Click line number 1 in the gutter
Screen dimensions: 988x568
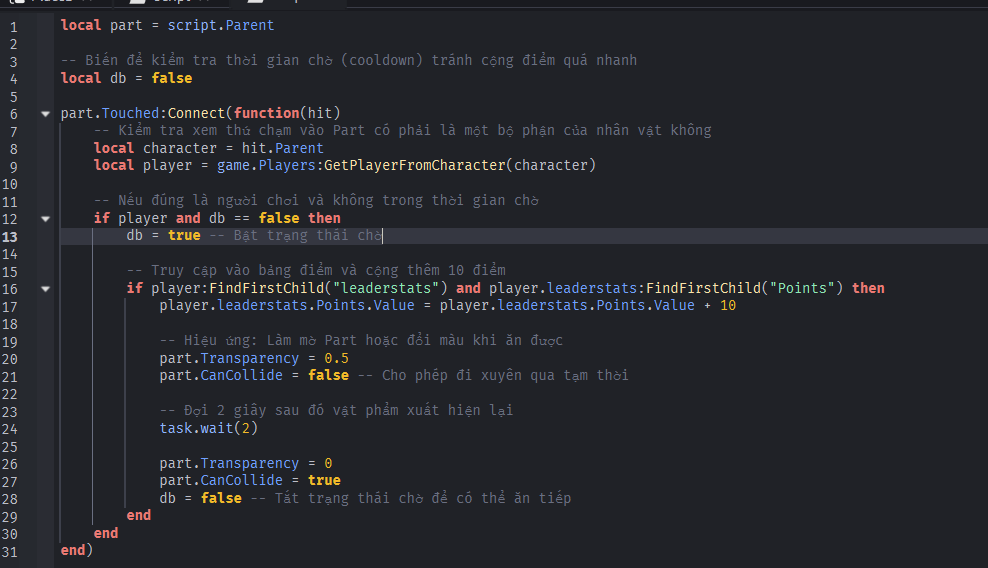tap(13, 25)
